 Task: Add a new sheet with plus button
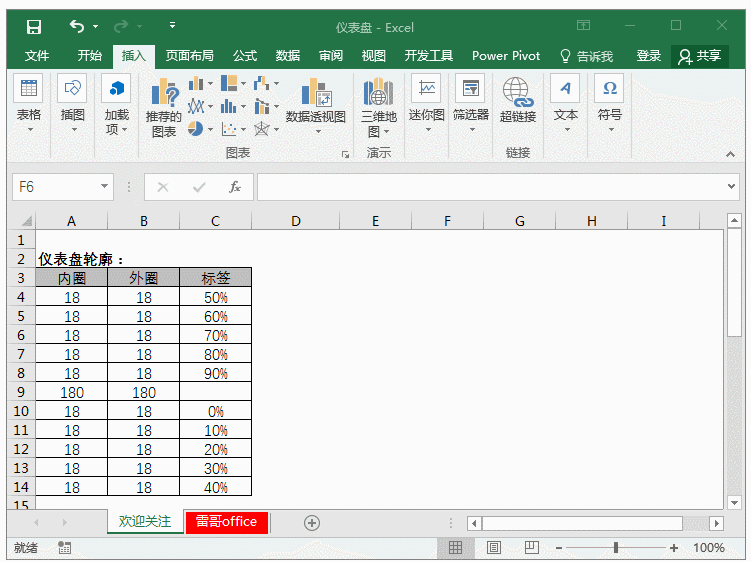point(312,523)
